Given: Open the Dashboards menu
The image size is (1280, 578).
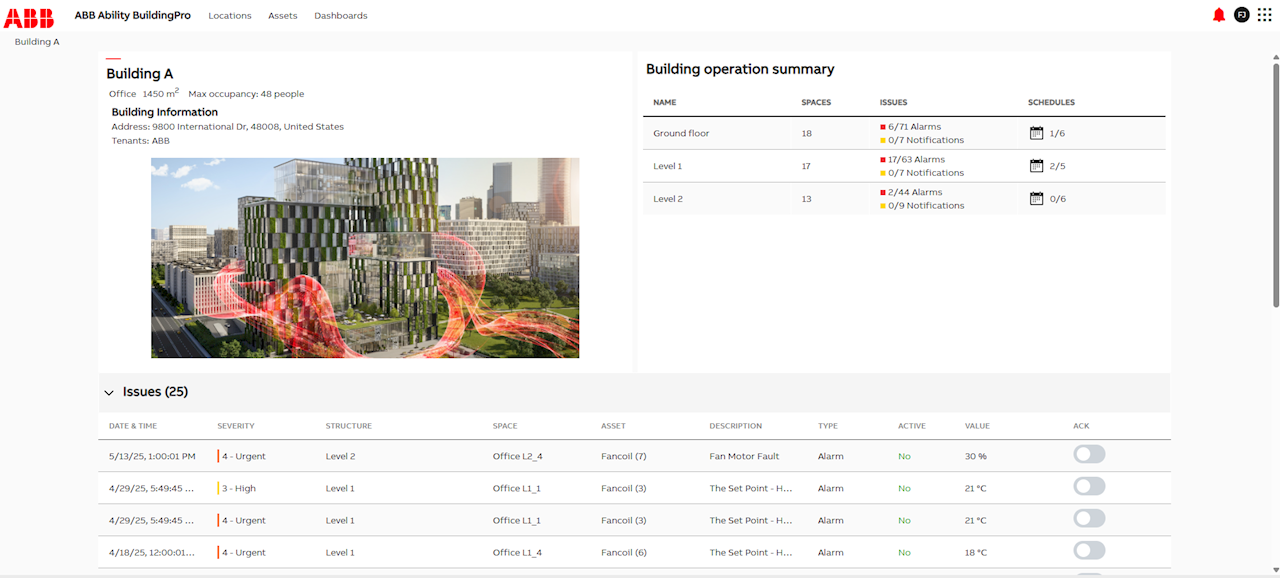Looking at the screenshot, I should pyautogui.click(x=340, y=16).
